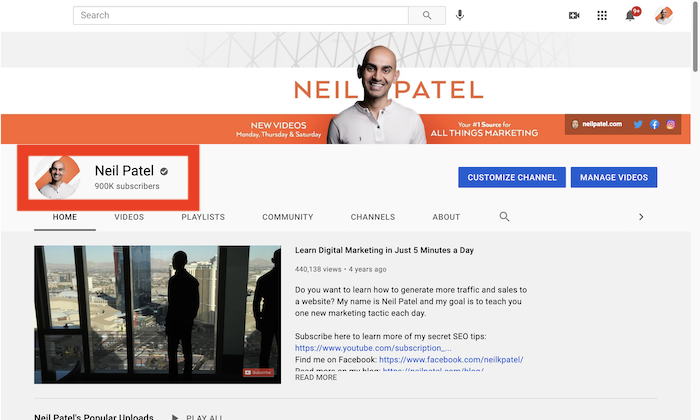The width and height of the screenshot is (700, 420).
Task: Click inside the Search input field
Action: pyautogui.click(x=241, y=15)
